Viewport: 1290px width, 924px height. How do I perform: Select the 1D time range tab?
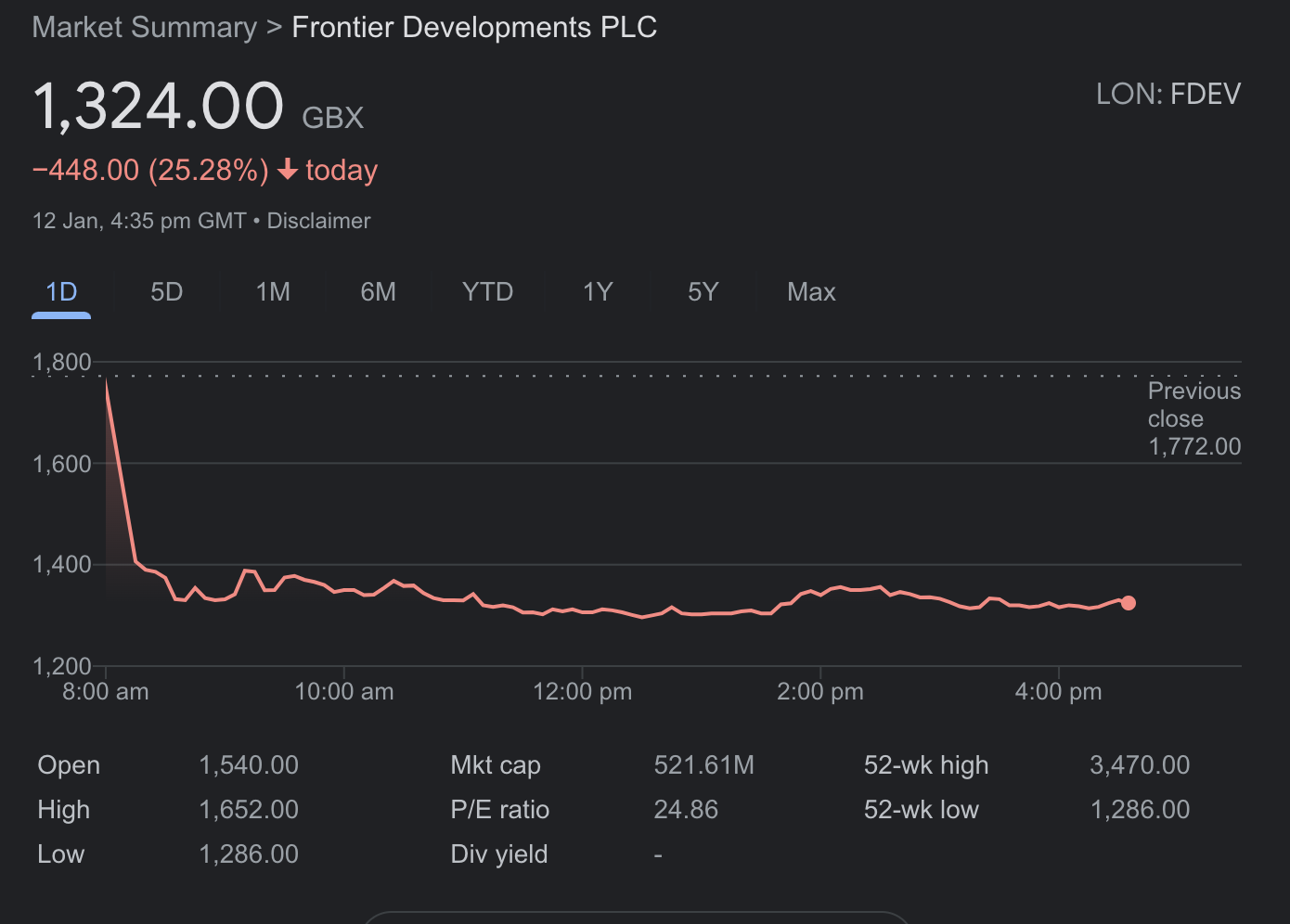point(61,292)
